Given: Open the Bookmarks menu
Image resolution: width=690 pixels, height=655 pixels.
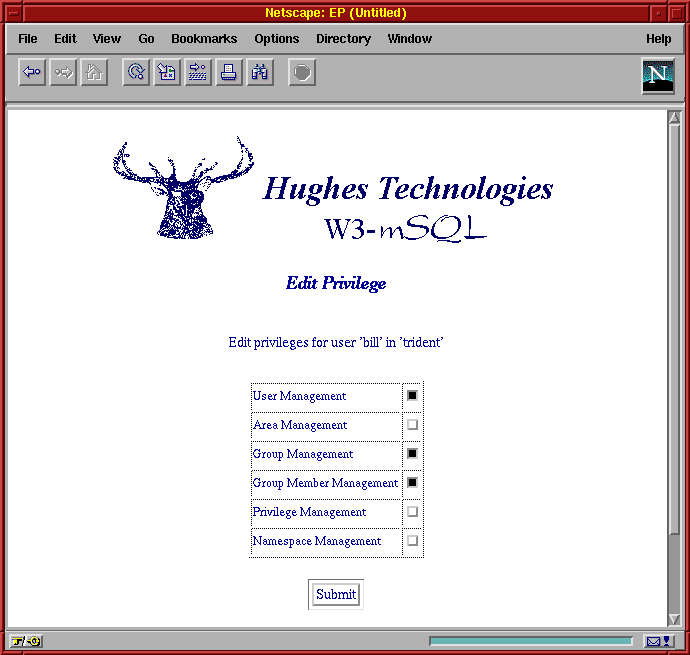Looking at the screenshot, I should (204, 39).
